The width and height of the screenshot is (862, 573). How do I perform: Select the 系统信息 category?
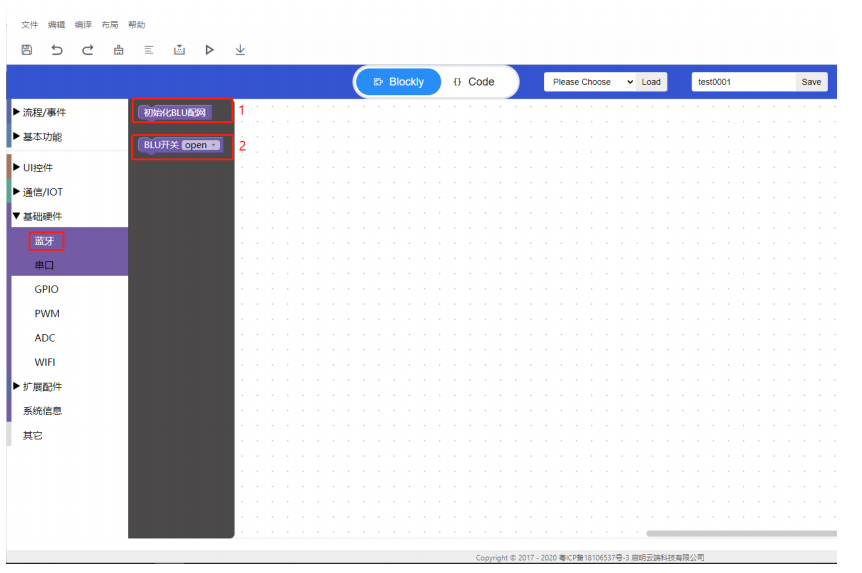(69, 411)
